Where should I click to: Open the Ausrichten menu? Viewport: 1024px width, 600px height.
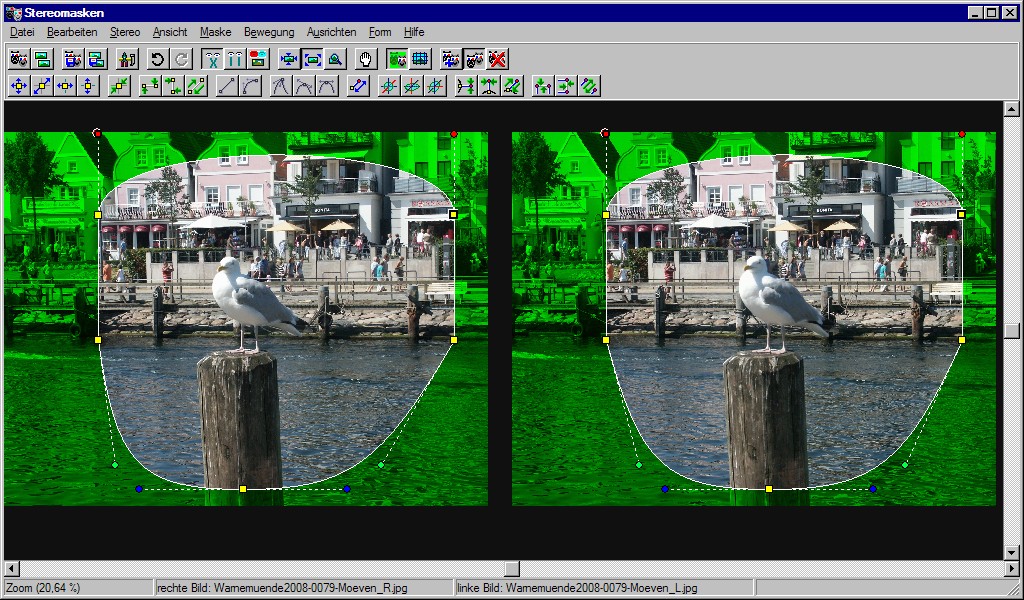(x=331, y=32)
